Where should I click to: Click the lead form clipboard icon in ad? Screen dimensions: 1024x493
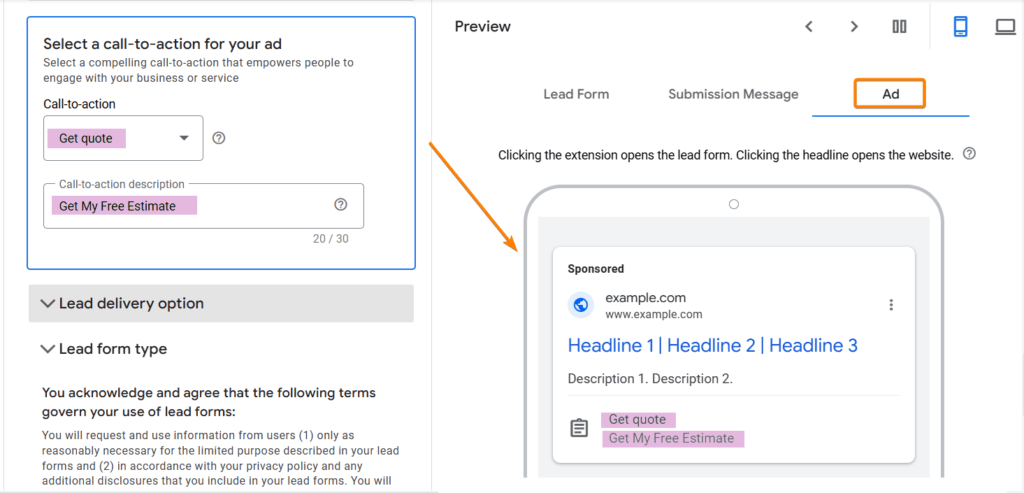[579, 429]
